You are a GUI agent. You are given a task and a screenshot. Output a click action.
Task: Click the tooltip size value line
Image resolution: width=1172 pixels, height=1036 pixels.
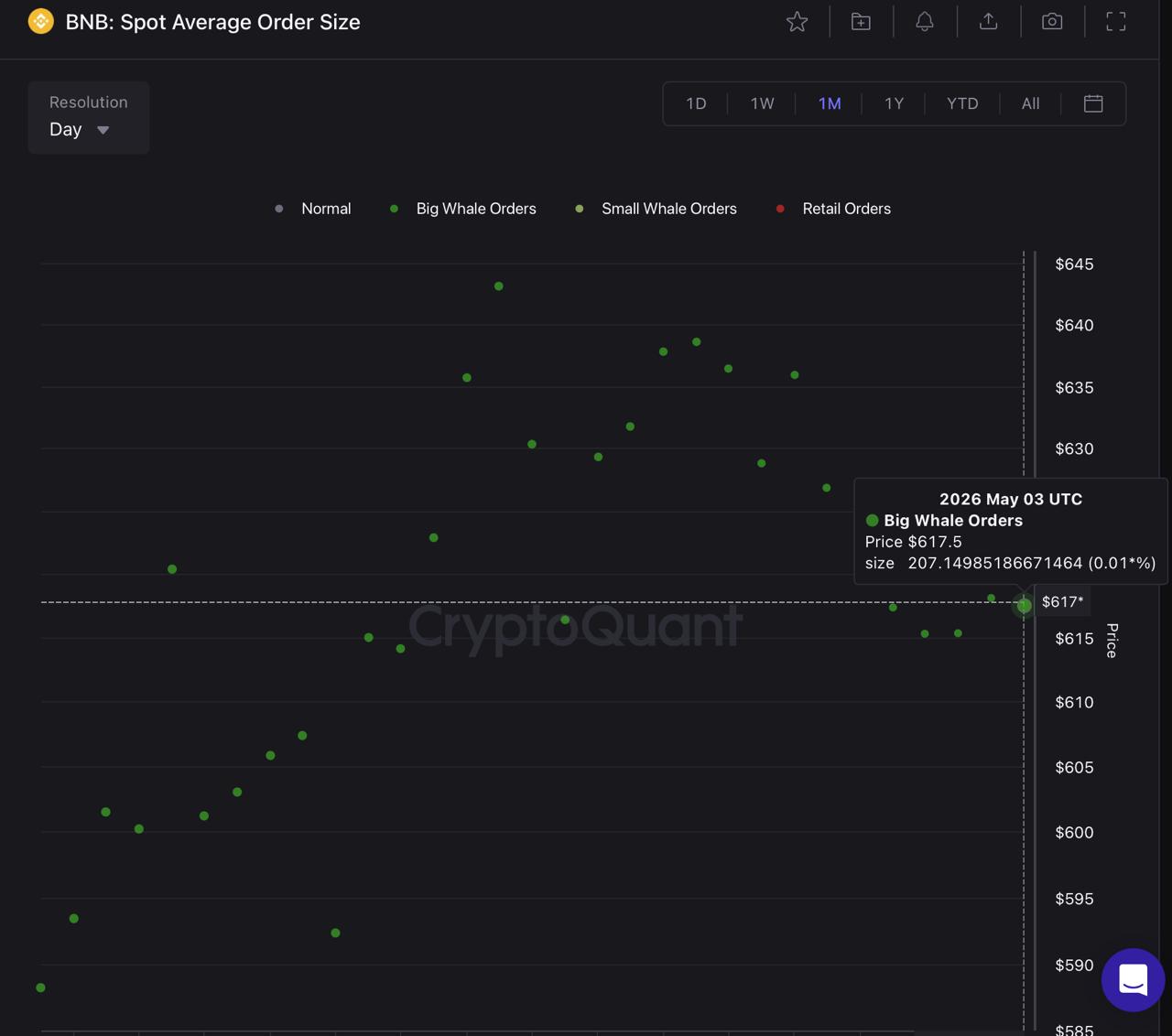coord(1010,563)
